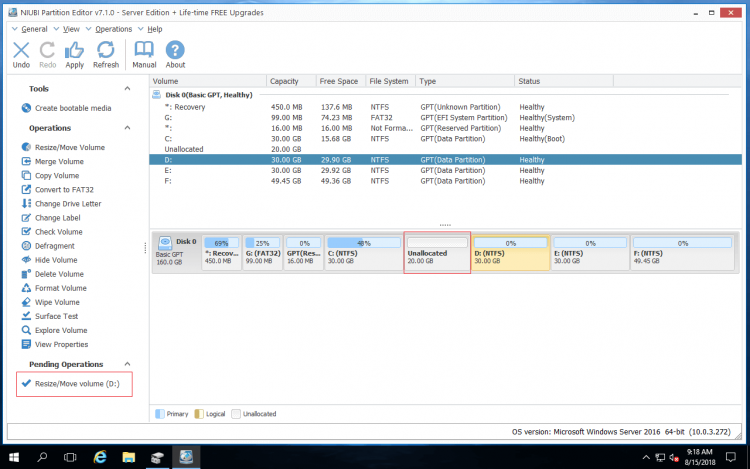
Task: Click the Apply thumbs-up icon
Action: pyautogui.click(x=74, y=50)
